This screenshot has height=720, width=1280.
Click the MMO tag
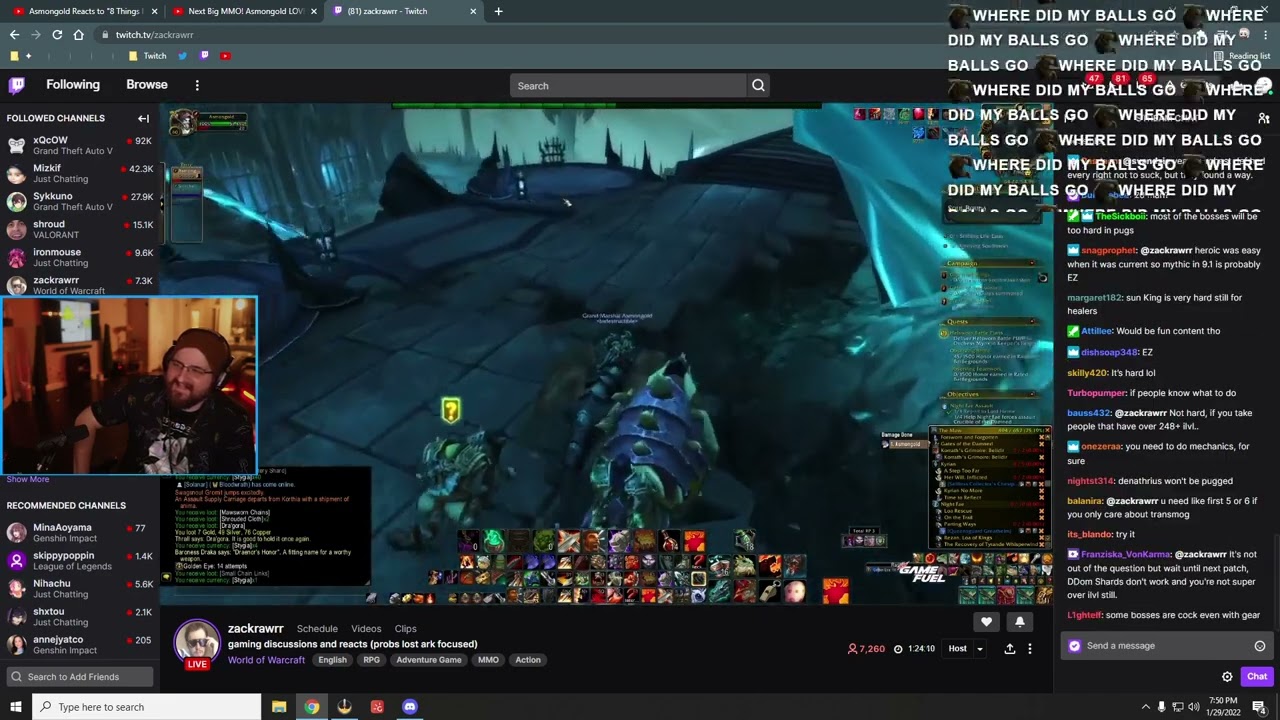(x=488, y=660)
